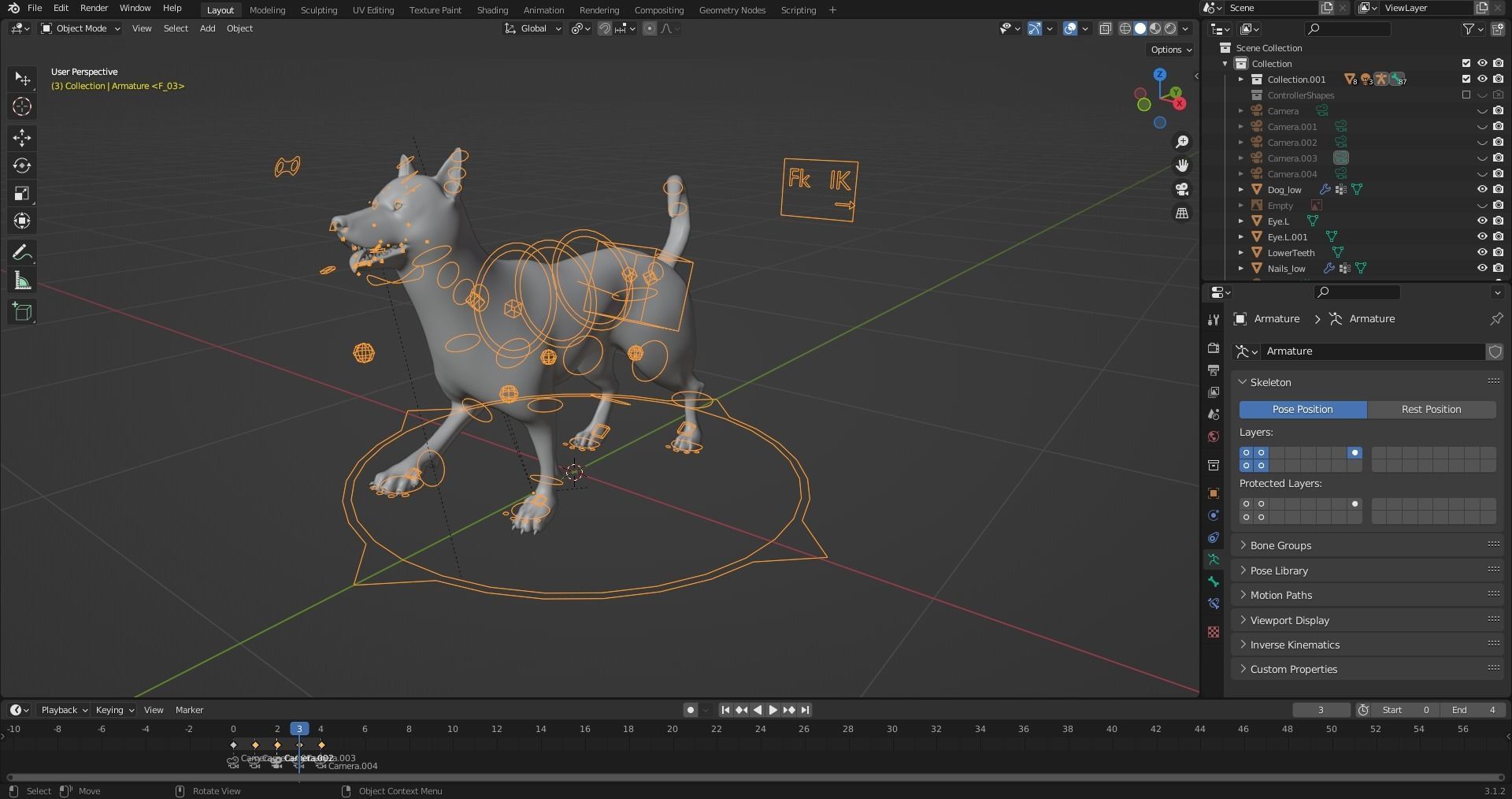
Task: Select the Measure tool
Action: tap(22, 281)
